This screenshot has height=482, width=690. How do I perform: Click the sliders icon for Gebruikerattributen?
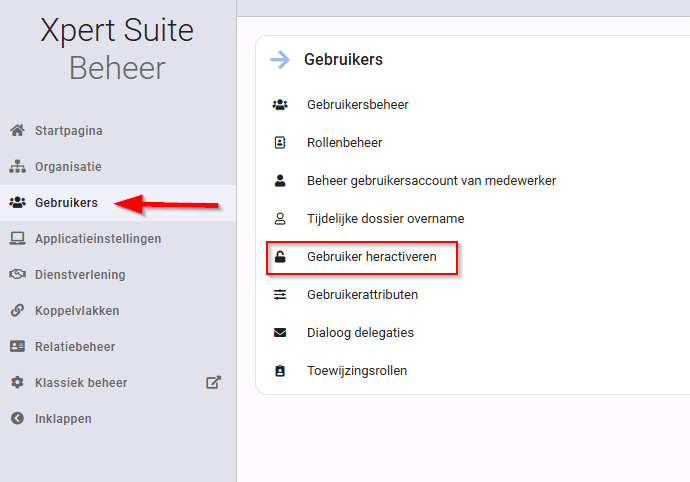click(x=280, y=294)
